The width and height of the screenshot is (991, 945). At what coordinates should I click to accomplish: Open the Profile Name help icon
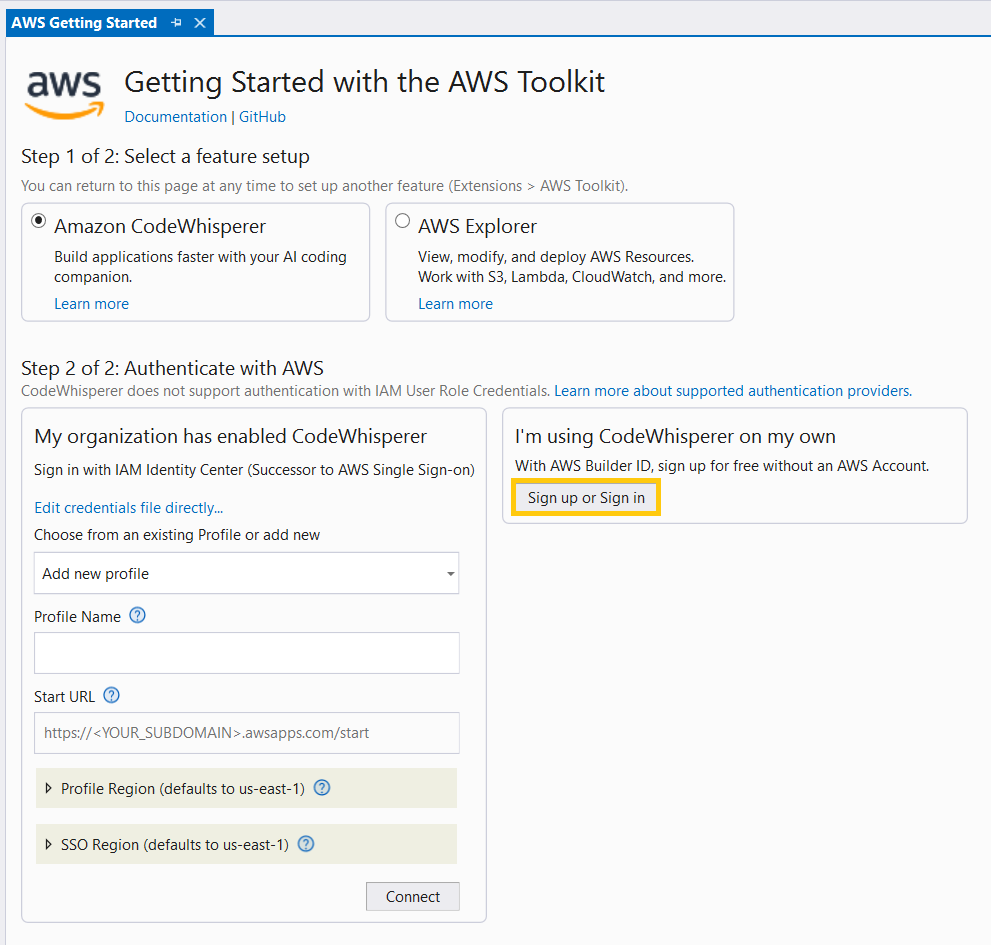(137, 616)
